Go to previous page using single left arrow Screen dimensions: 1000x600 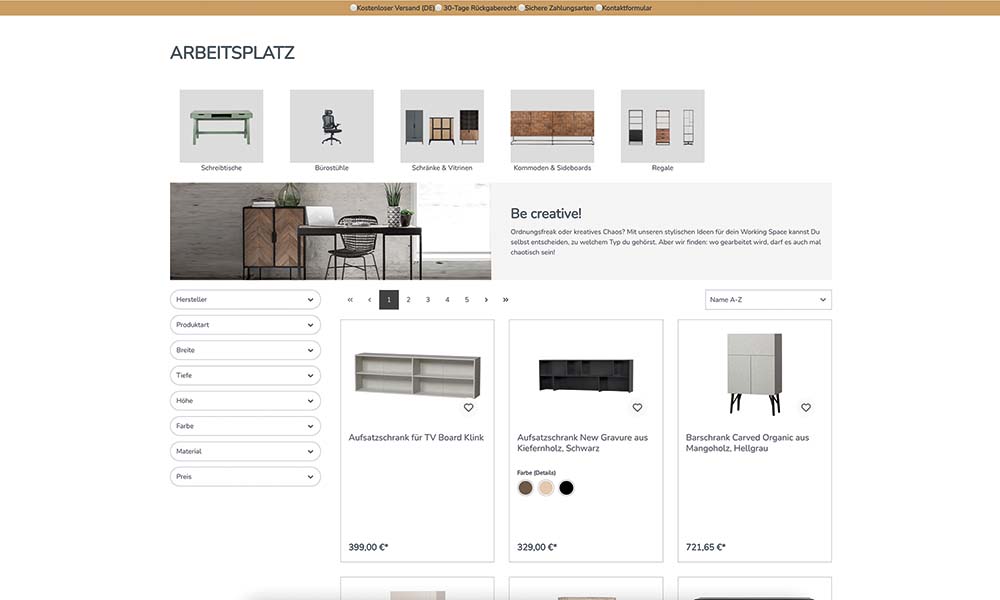click(x=369, y=300)
